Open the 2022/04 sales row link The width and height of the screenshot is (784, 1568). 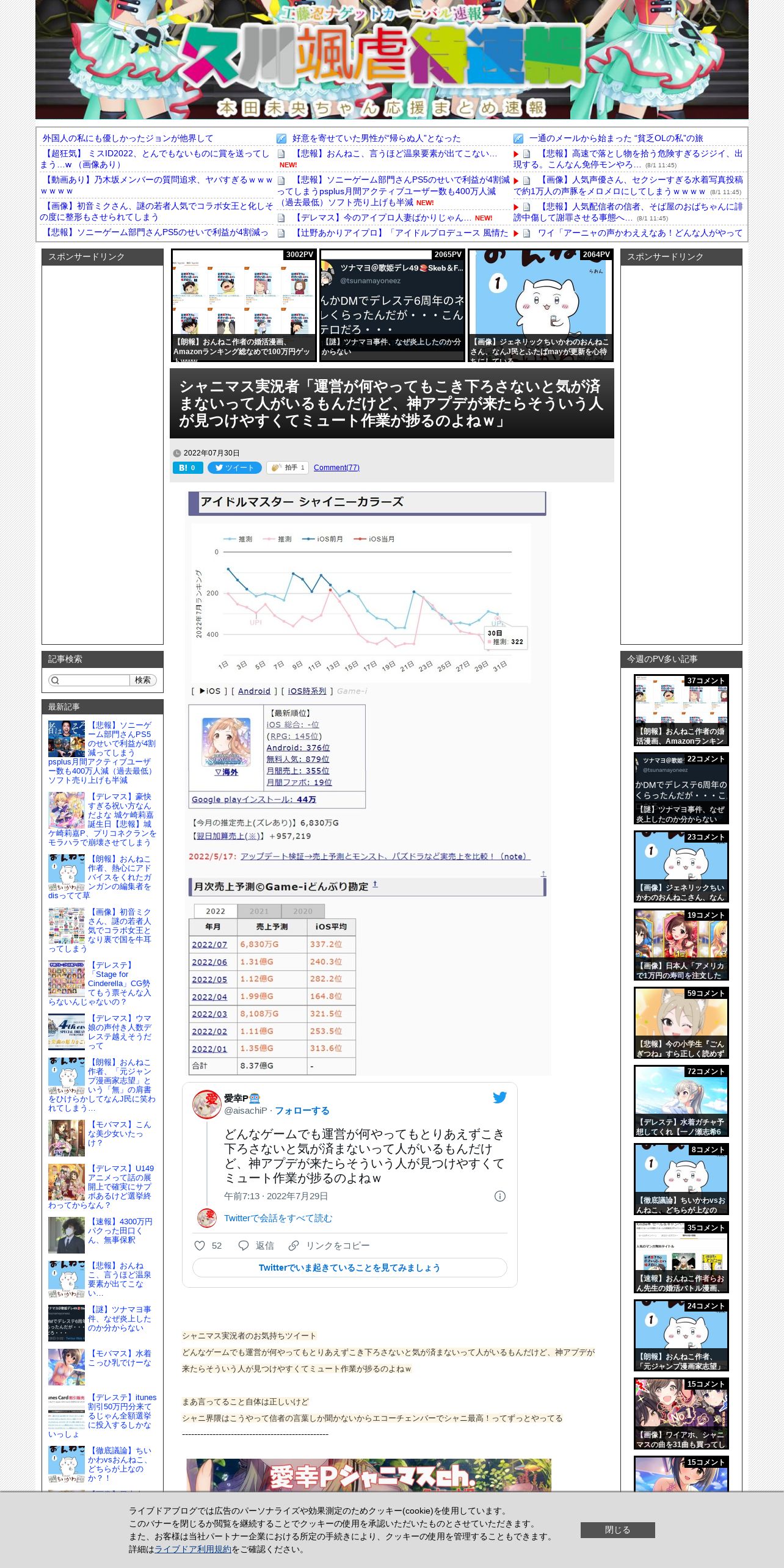pyautogui.click(x=209, y=997)
